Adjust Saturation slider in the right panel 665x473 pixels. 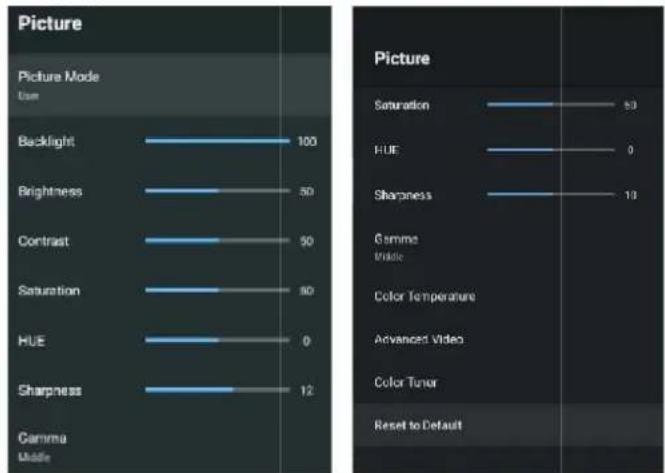pos(551,104)
